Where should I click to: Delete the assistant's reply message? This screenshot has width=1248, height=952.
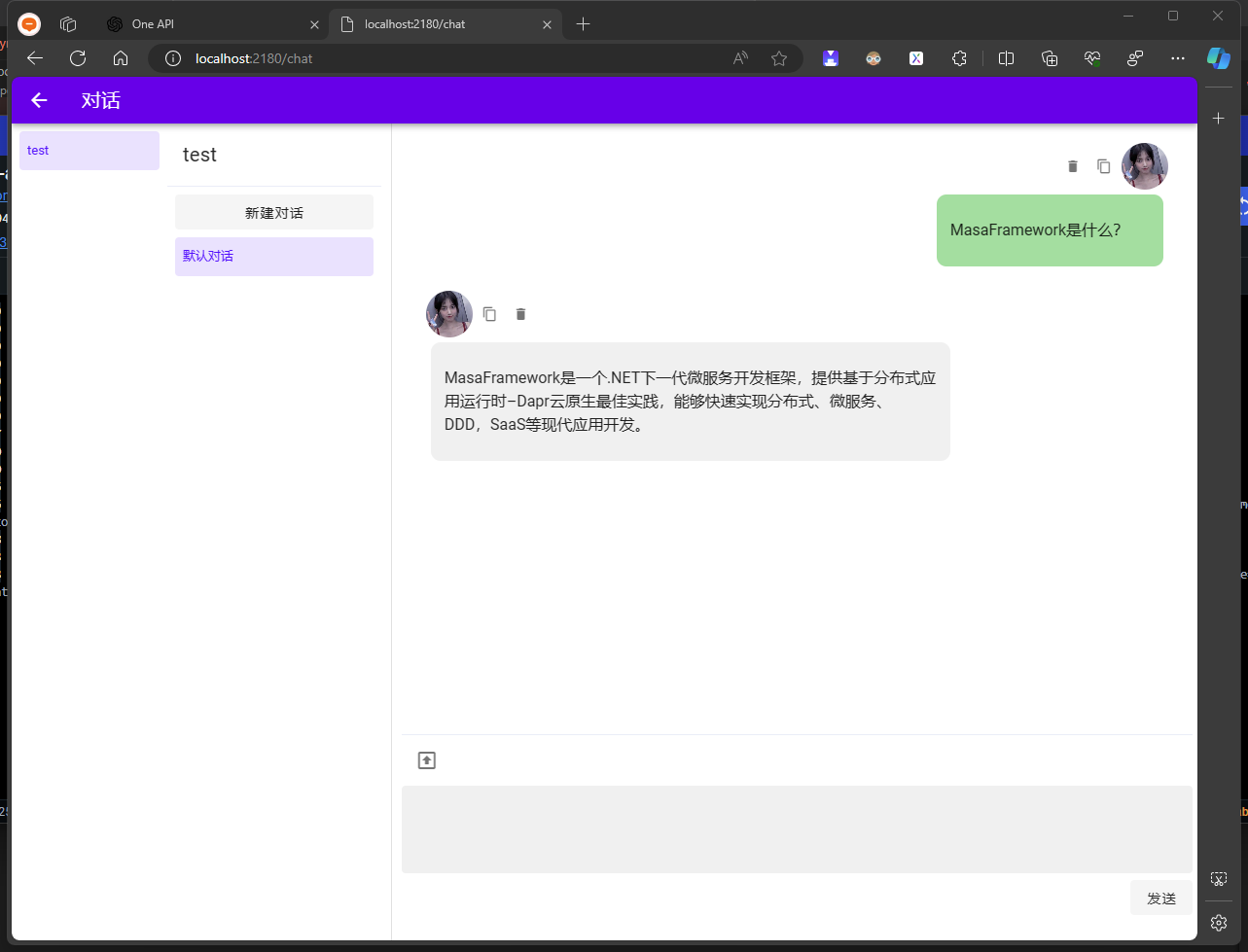[x=520, y=314]
